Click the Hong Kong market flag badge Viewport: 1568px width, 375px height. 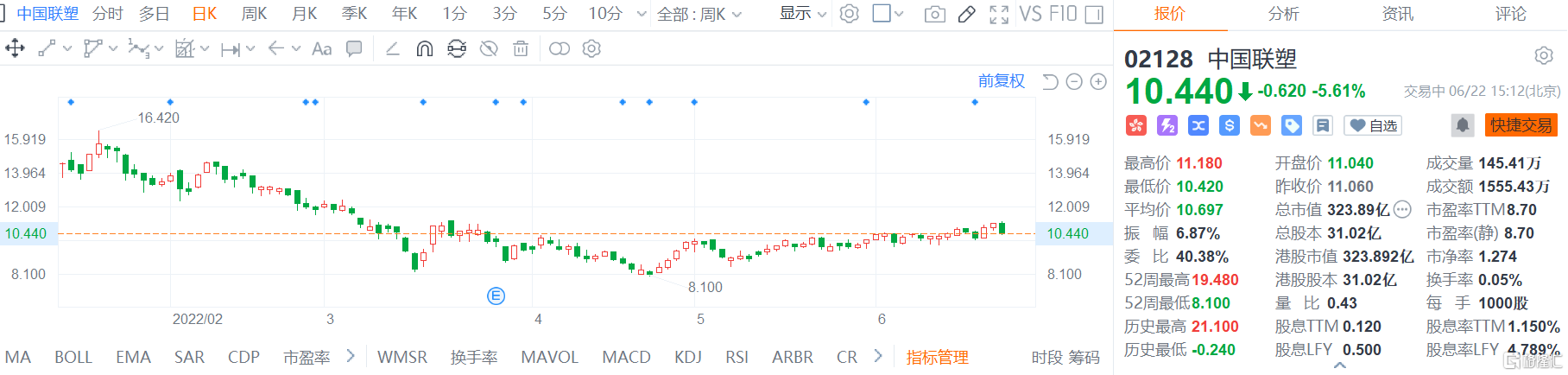(x=1135, y=125)
